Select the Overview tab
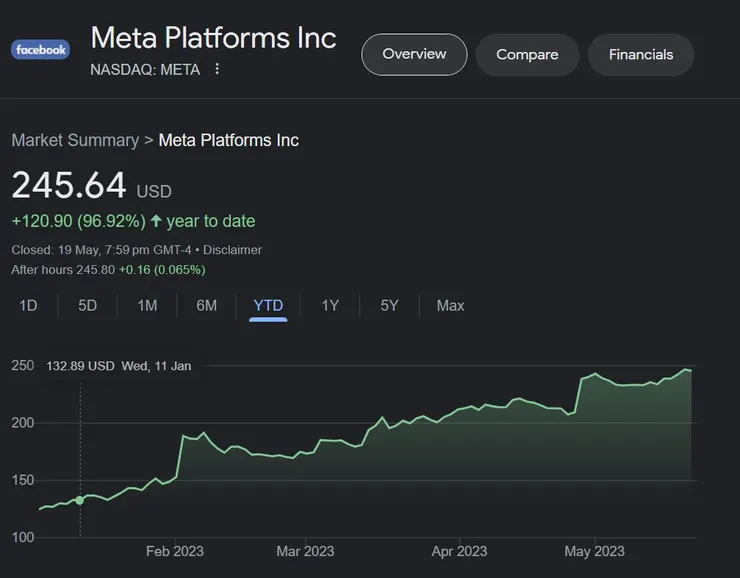 tap(414, 54)
